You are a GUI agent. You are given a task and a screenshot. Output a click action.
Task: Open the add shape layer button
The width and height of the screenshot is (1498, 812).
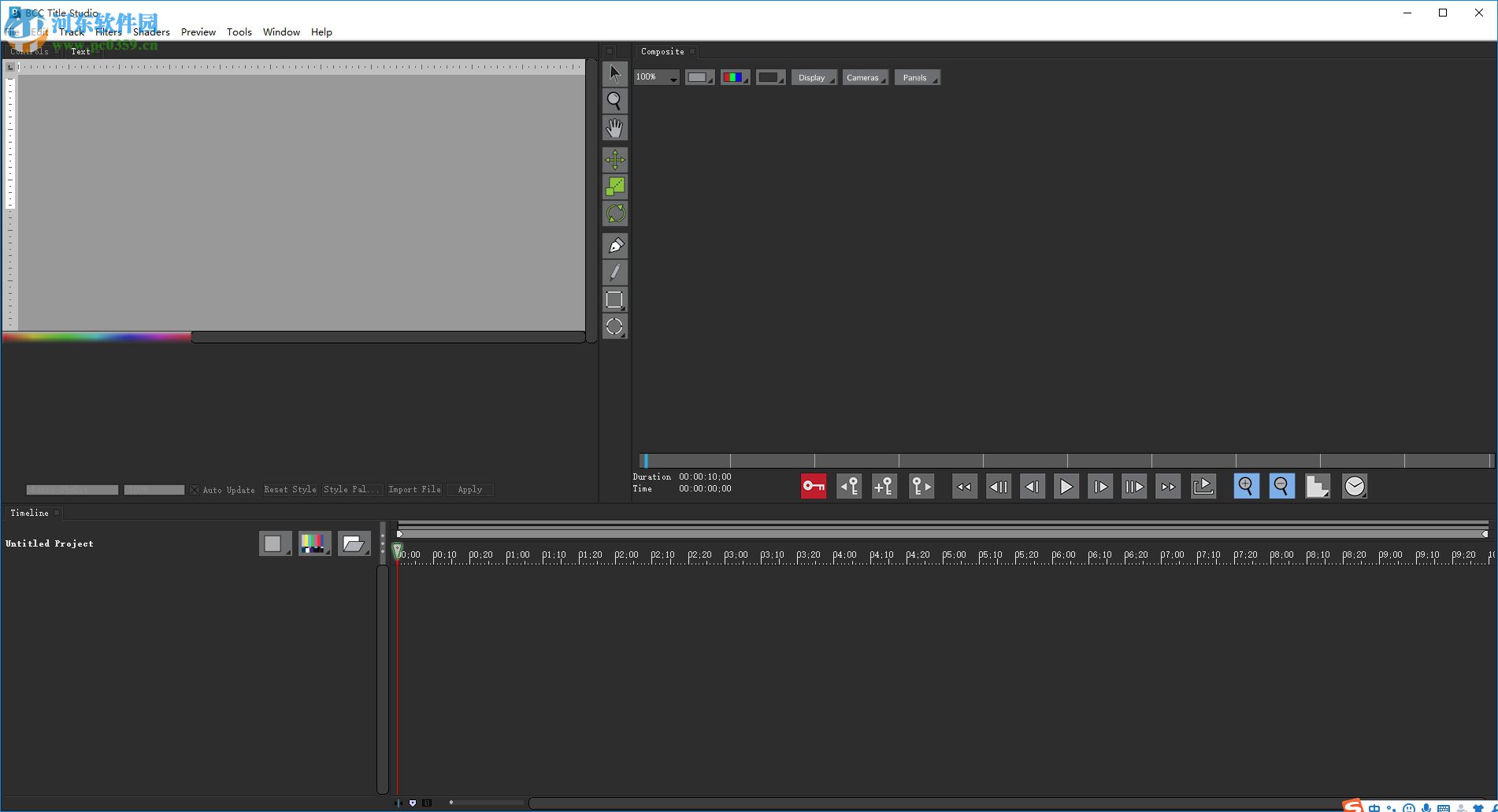coord(275,543)
